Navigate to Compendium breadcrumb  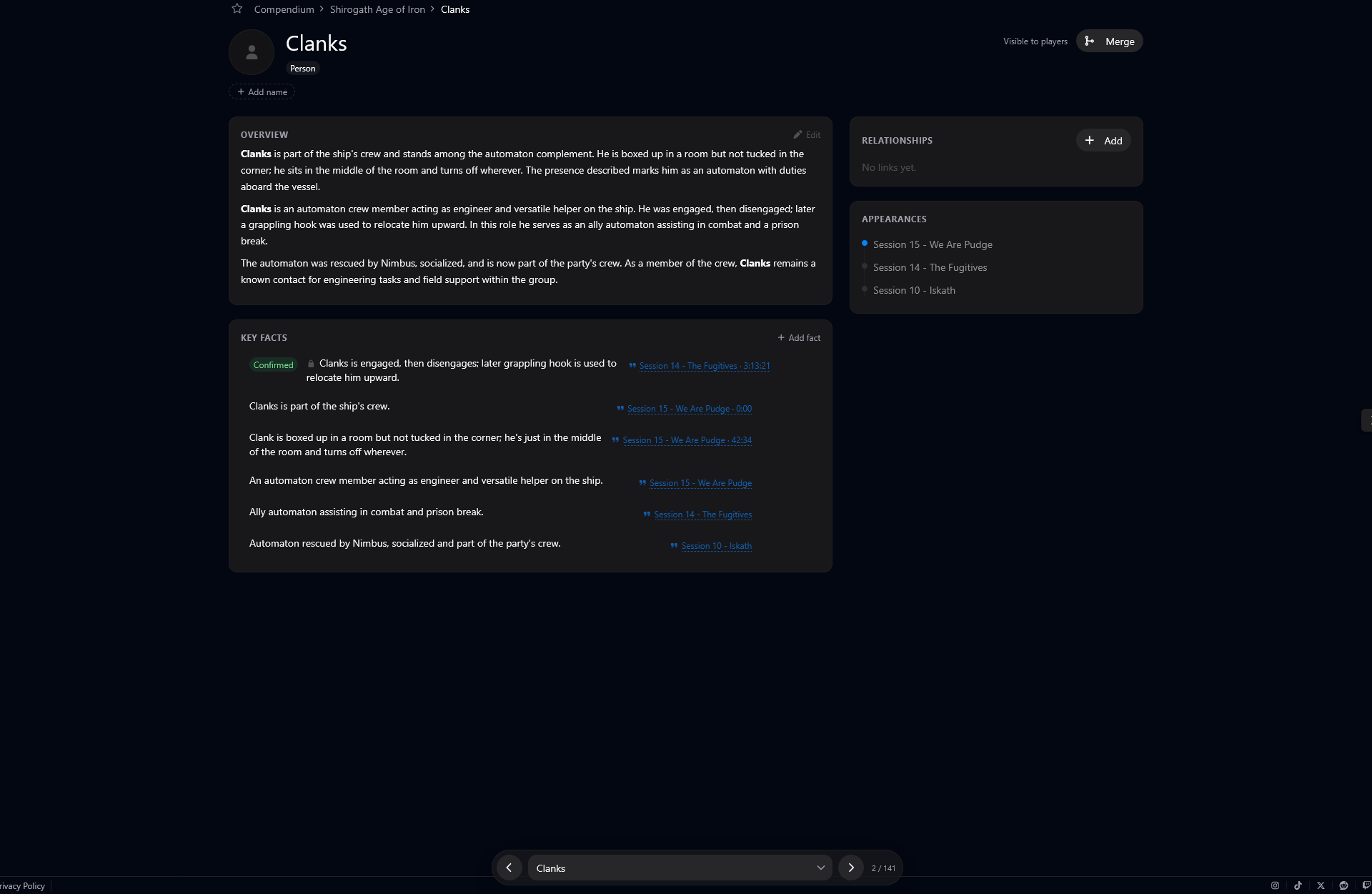(x=284, y=9)
